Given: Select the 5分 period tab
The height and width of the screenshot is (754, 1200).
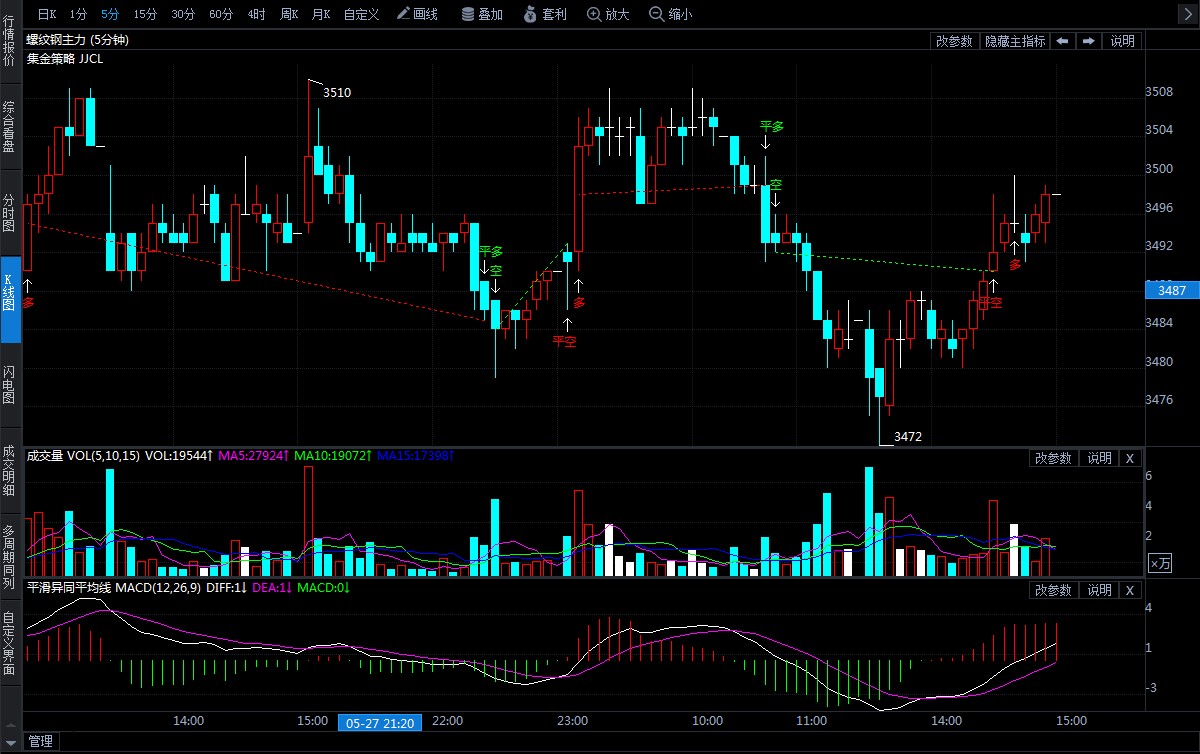Looking at the screenshot, I should click(x=110, y=14).
